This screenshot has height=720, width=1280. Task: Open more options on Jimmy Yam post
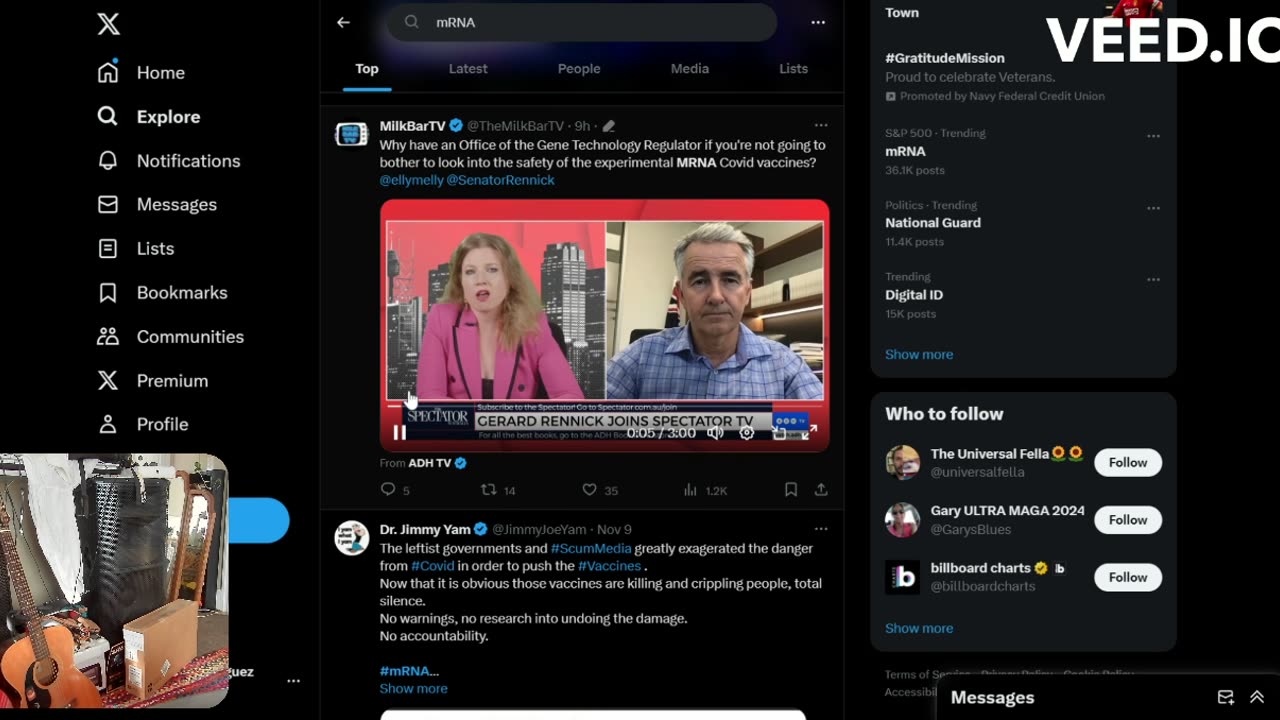click(x=821, y=528)
